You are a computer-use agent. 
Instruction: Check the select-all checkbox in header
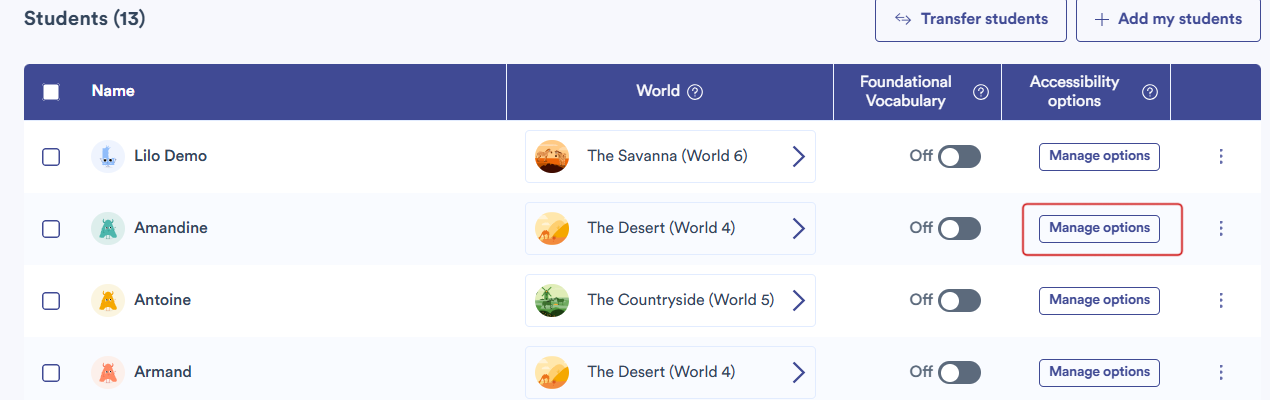pos(51,92)
